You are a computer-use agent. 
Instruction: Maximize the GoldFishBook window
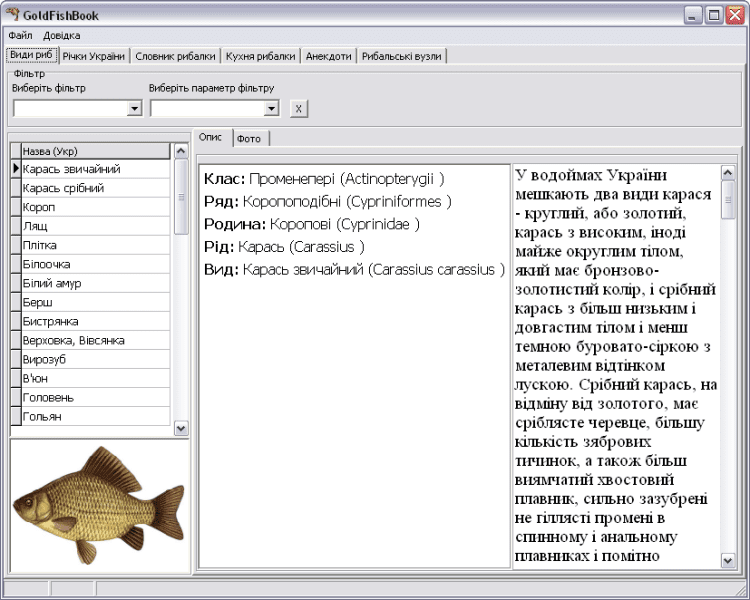tap(713, 15)
